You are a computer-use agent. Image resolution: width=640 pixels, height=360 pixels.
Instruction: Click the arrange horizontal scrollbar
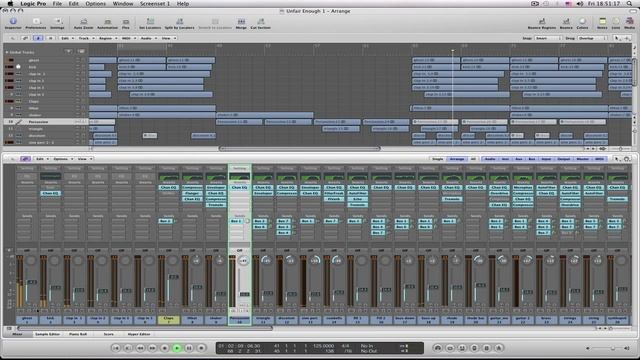[300, 149]
